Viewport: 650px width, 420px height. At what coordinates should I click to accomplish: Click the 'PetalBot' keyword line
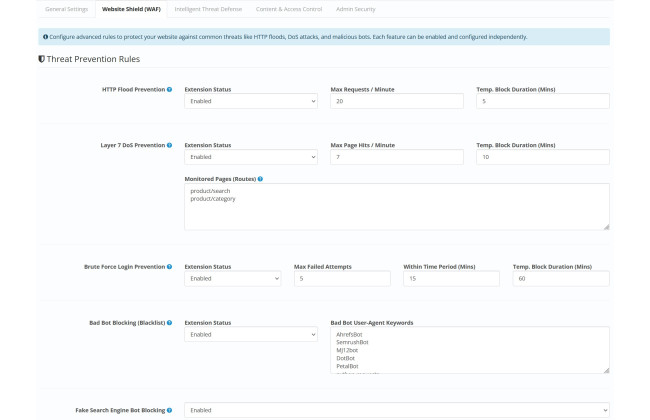pos(347,367)
